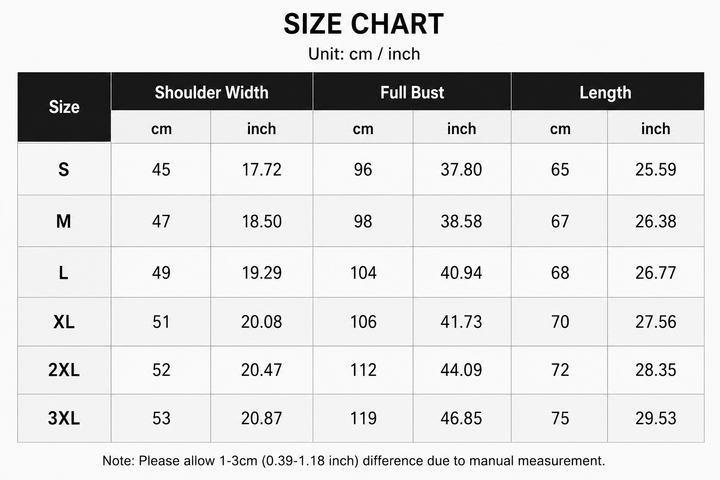
Task: Click the 17.72 shoulder inch value
Action: pyautogui.click(x=262, y=169)
